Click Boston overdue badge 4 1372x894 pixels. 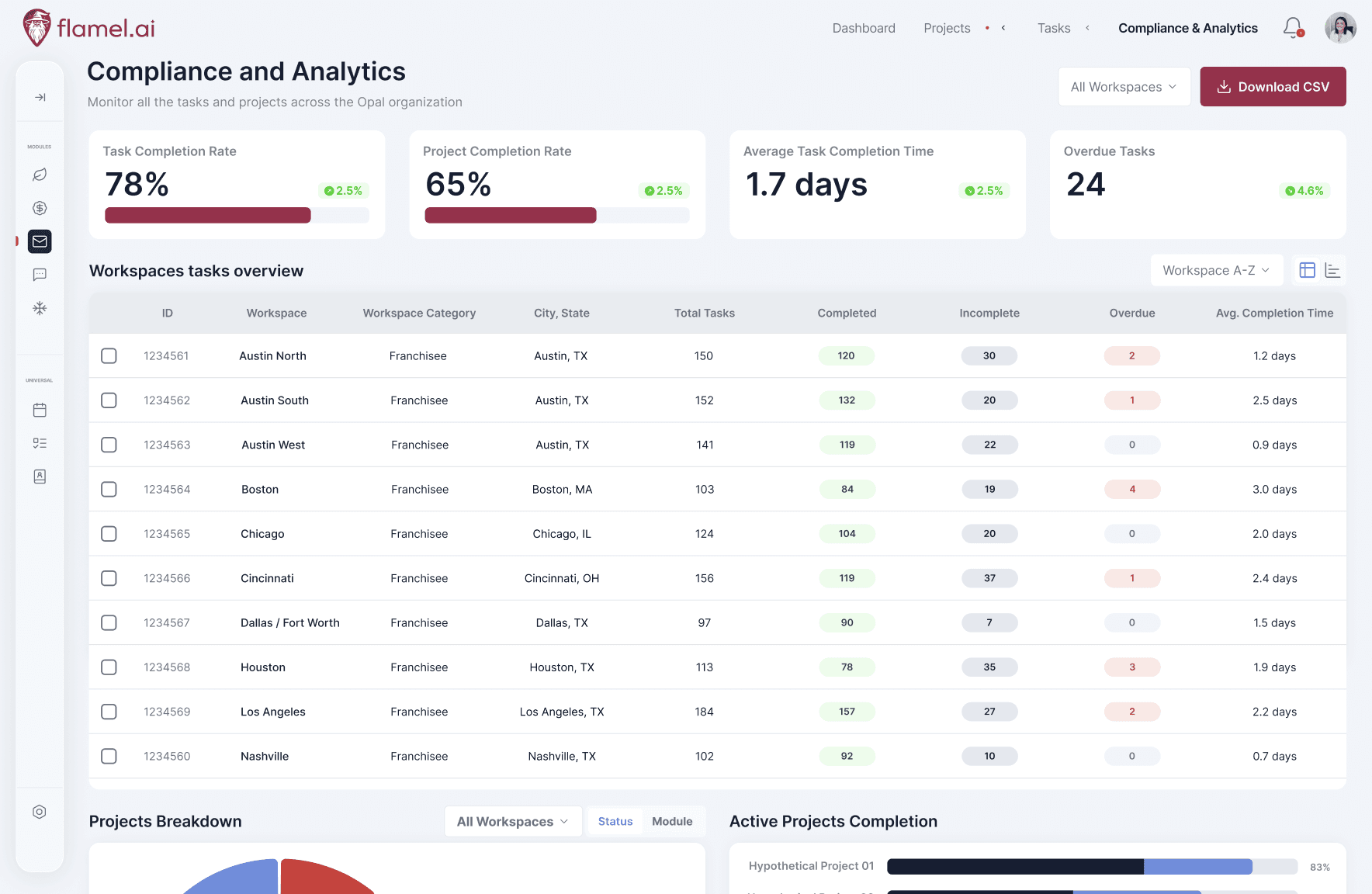(x=1132, y=490)
